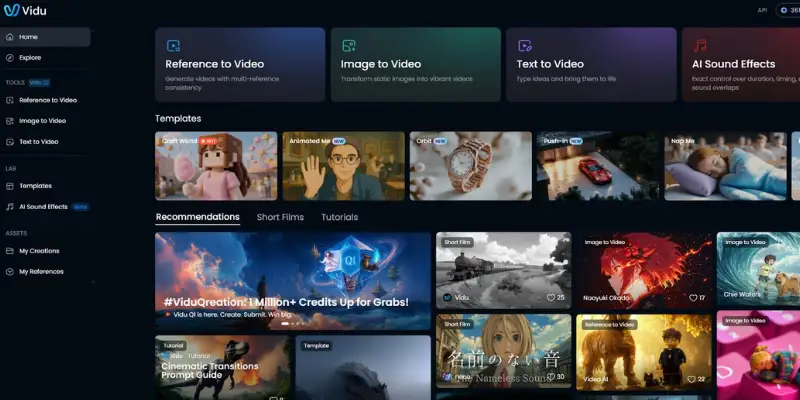Click the Home house icon in sidebar
Image resolution: width=800 pixels, height=400 pixels.
point(10,37)
